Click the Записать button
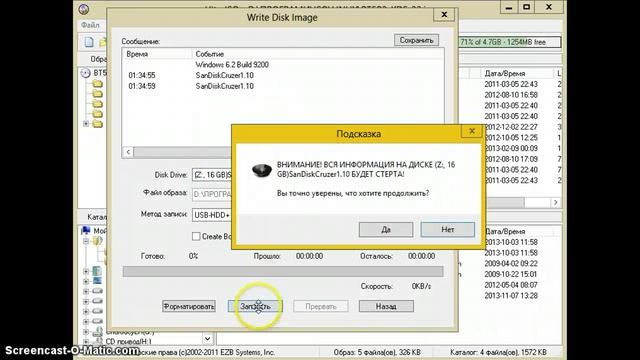 click(x=255, y=306)
